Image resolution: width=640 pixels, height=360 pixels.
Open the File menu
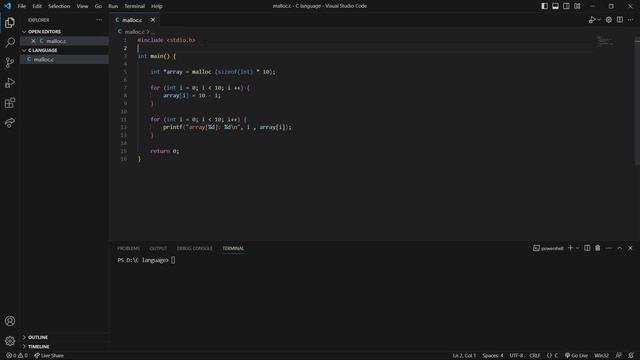click(22, 6)
